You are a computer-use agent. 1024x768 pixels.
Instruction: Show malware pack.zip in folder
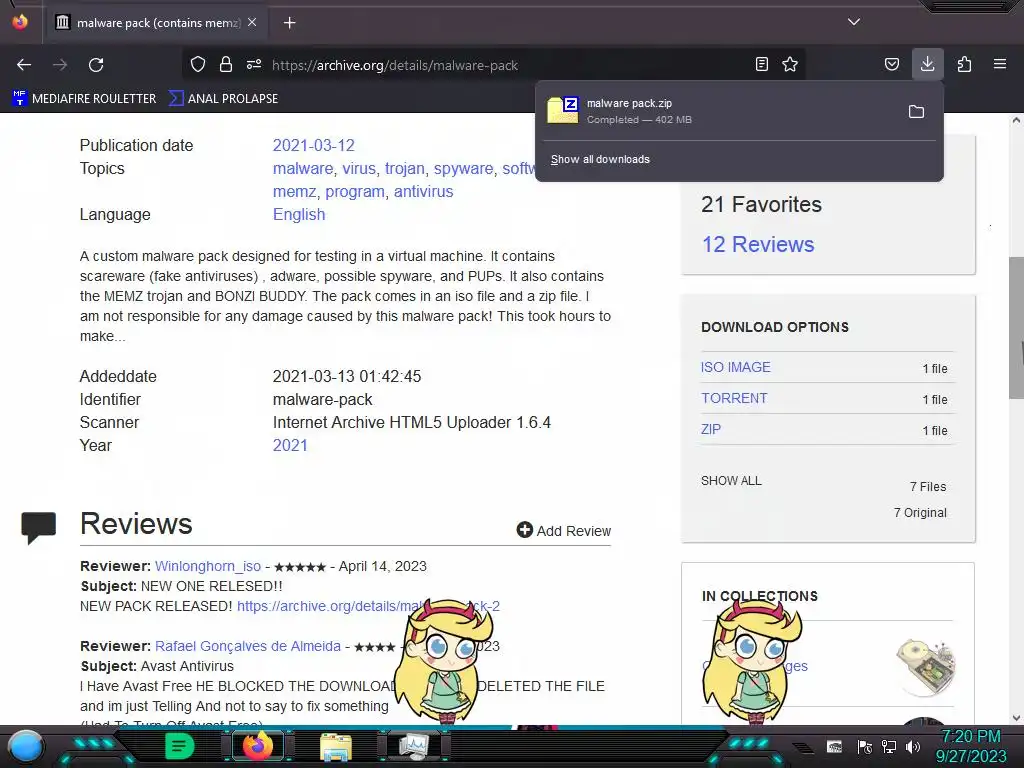[916, 112]
